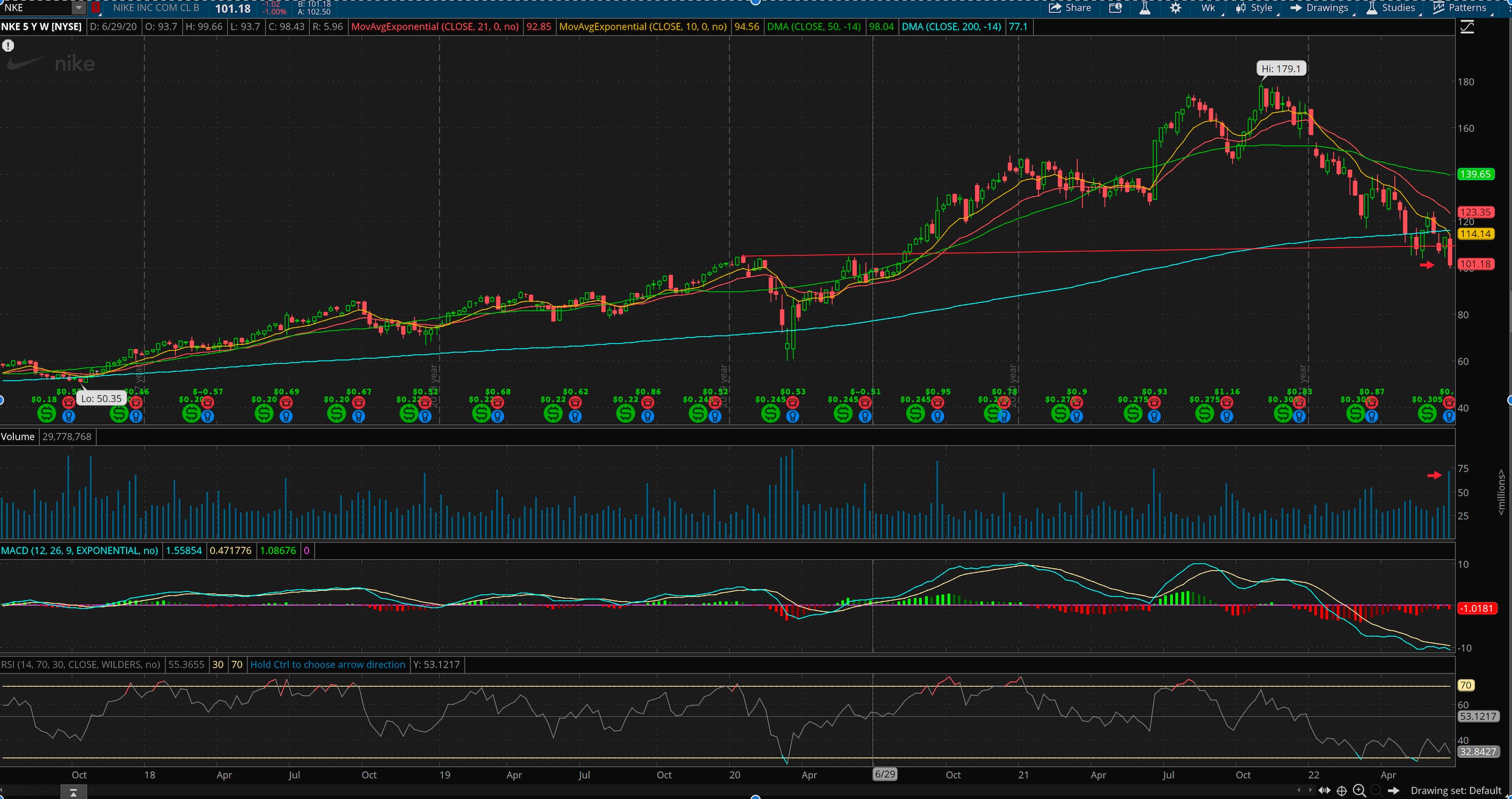Image resolution: width=1512 pixels, height=799 pixels.
Task: Click the zoom in magnifier icon
Action: 1359,790
